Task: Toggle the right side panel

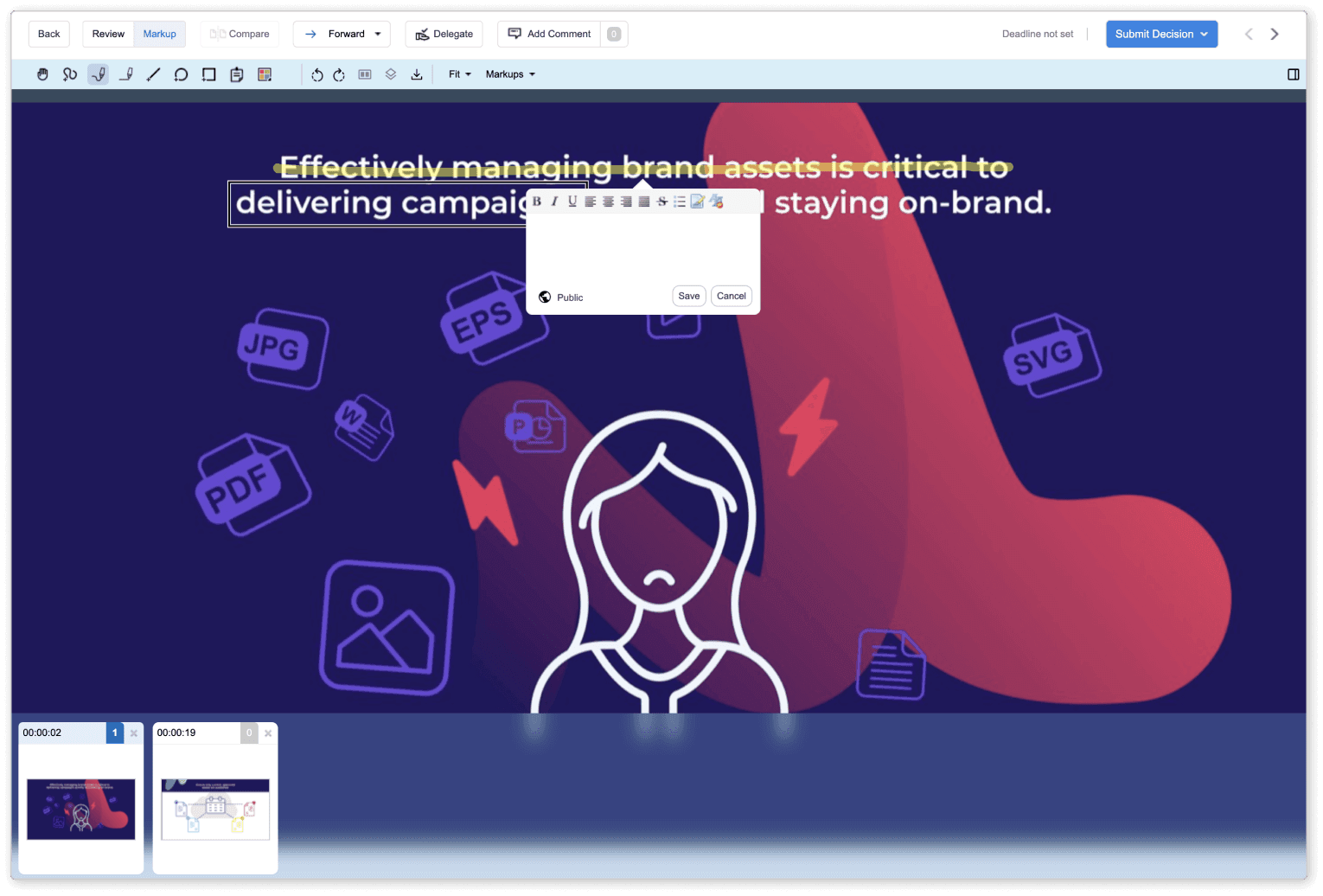Action: pos(1293,74)
